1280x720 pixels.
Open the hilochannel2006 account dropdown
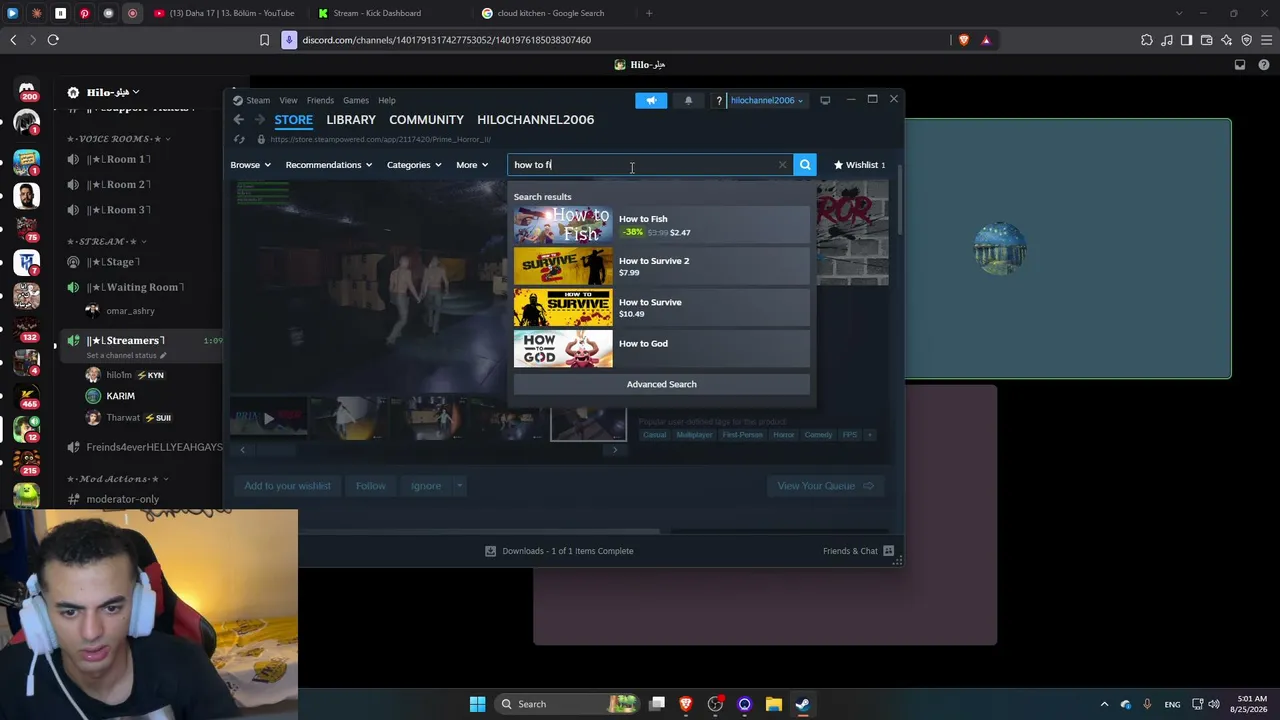[x=766, y=100]
